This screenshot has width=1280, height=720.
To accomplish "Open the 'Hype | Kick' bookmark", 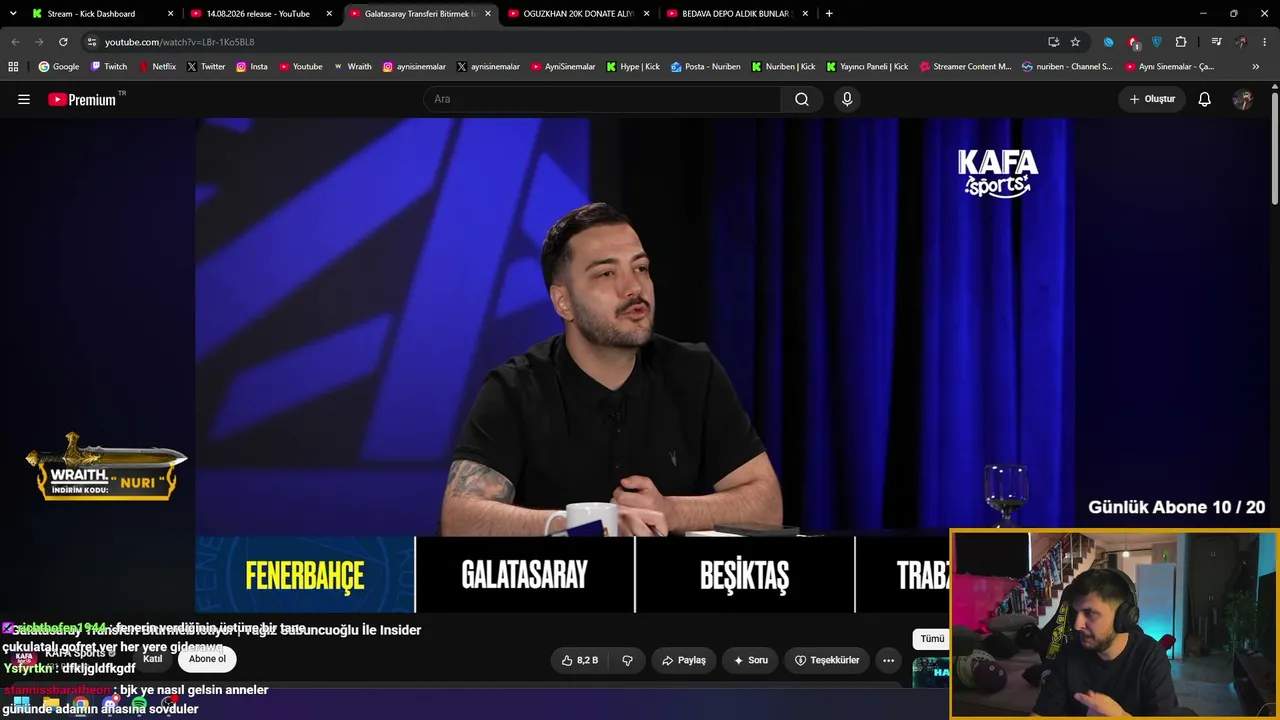I will pyautogui.click(x=632, y=67).
